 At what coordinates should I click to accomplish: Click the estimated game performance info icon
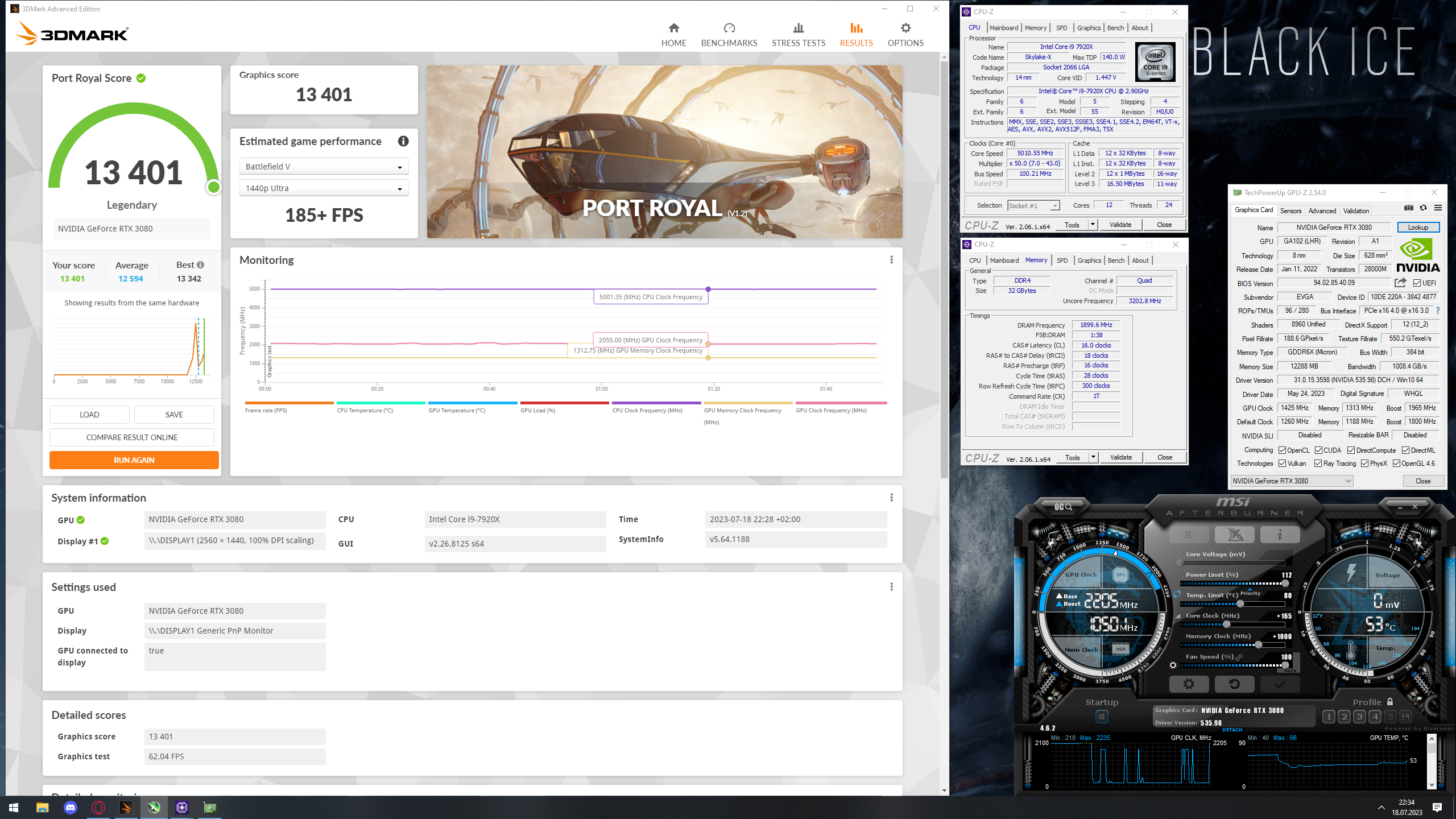tap(403, 141)
